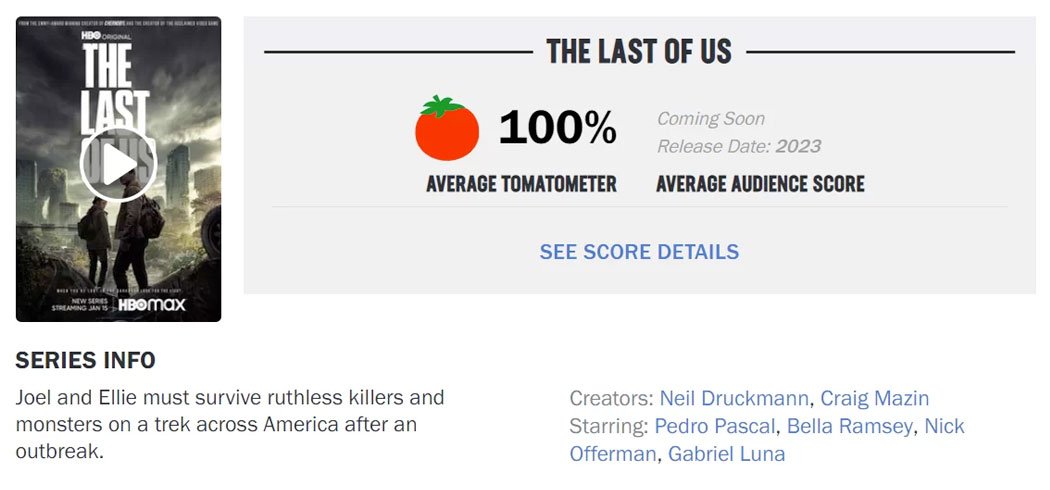This screenshot has width=1050, height=490.
Task: Open Craig Mazin's creator page
Action: coord(875,398)
